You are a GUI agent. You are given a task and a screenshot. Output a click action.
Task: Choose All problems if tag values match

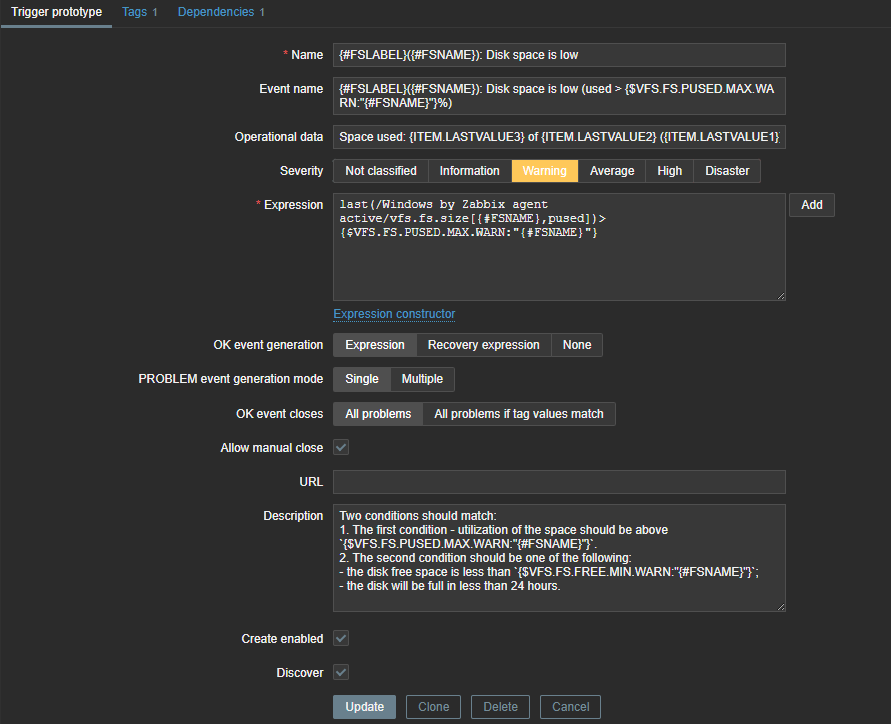(x=518, y=414)
